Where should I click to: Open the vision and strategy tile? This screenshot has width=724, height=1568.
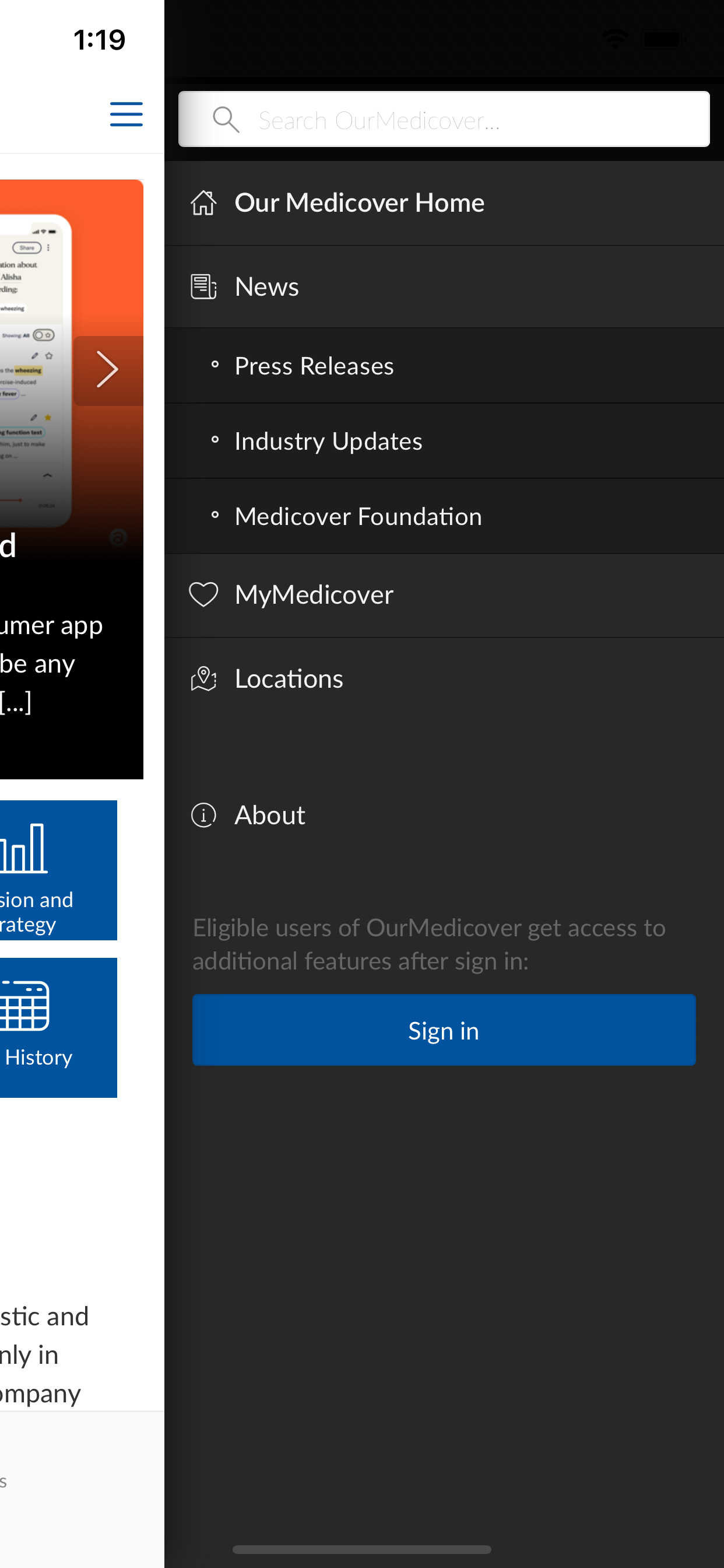click(x=58, y=870)
